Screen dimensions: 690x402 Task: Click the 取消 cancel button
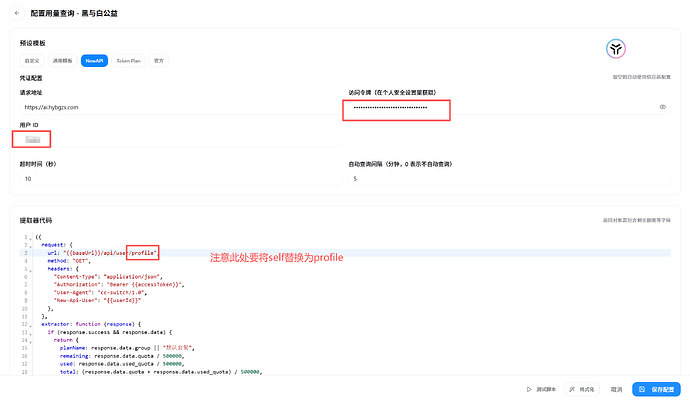coord(617,389)
